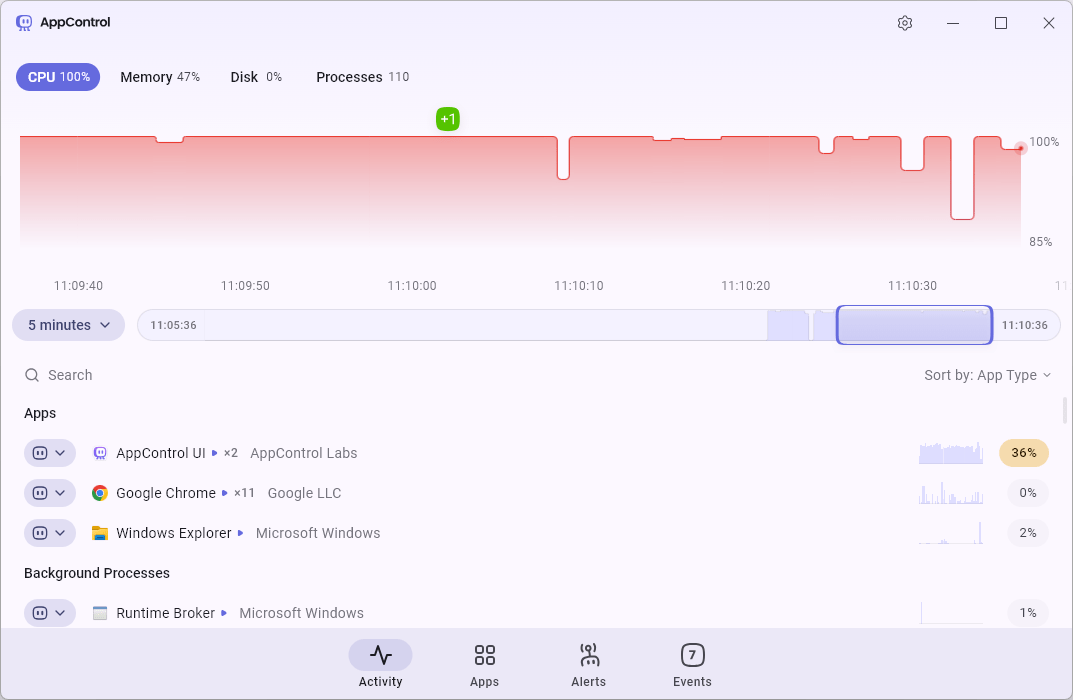
Task: Open the Events view showing 7
Action: click(692, 665)
